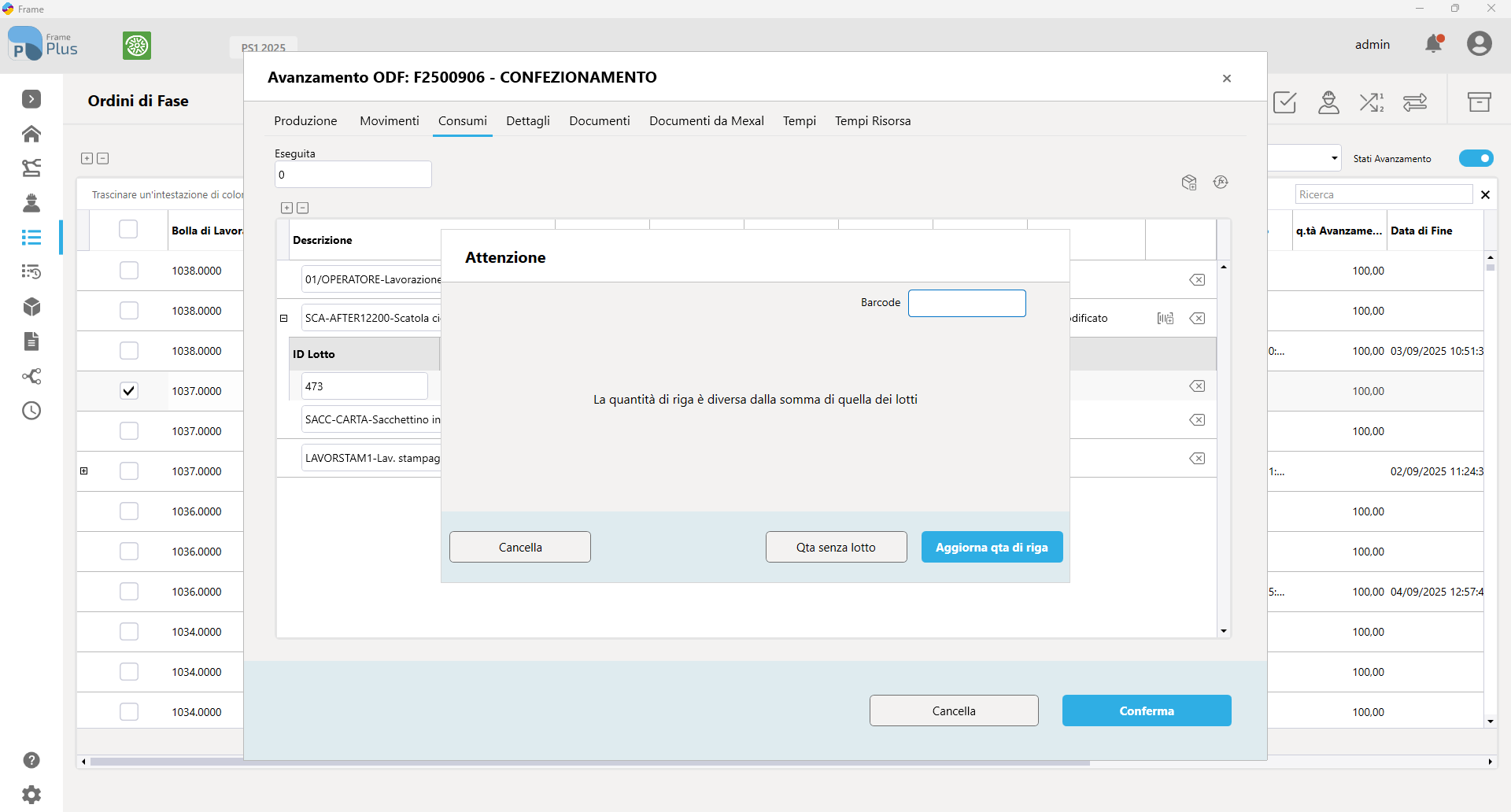The image size is (1511, 812).
Task: Delete the SACC-CARTA-Sacchettino row
Action: (x=1197, y=420)
